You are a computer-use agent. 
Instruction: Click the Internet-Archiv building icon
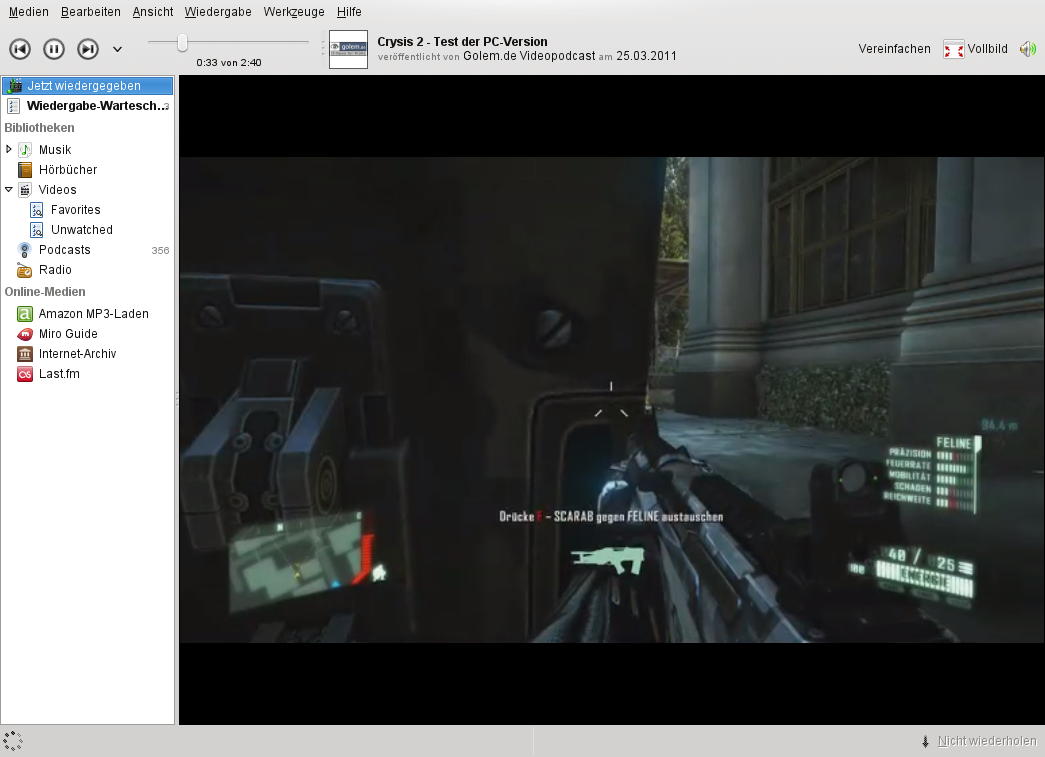[x=25, y=354]
